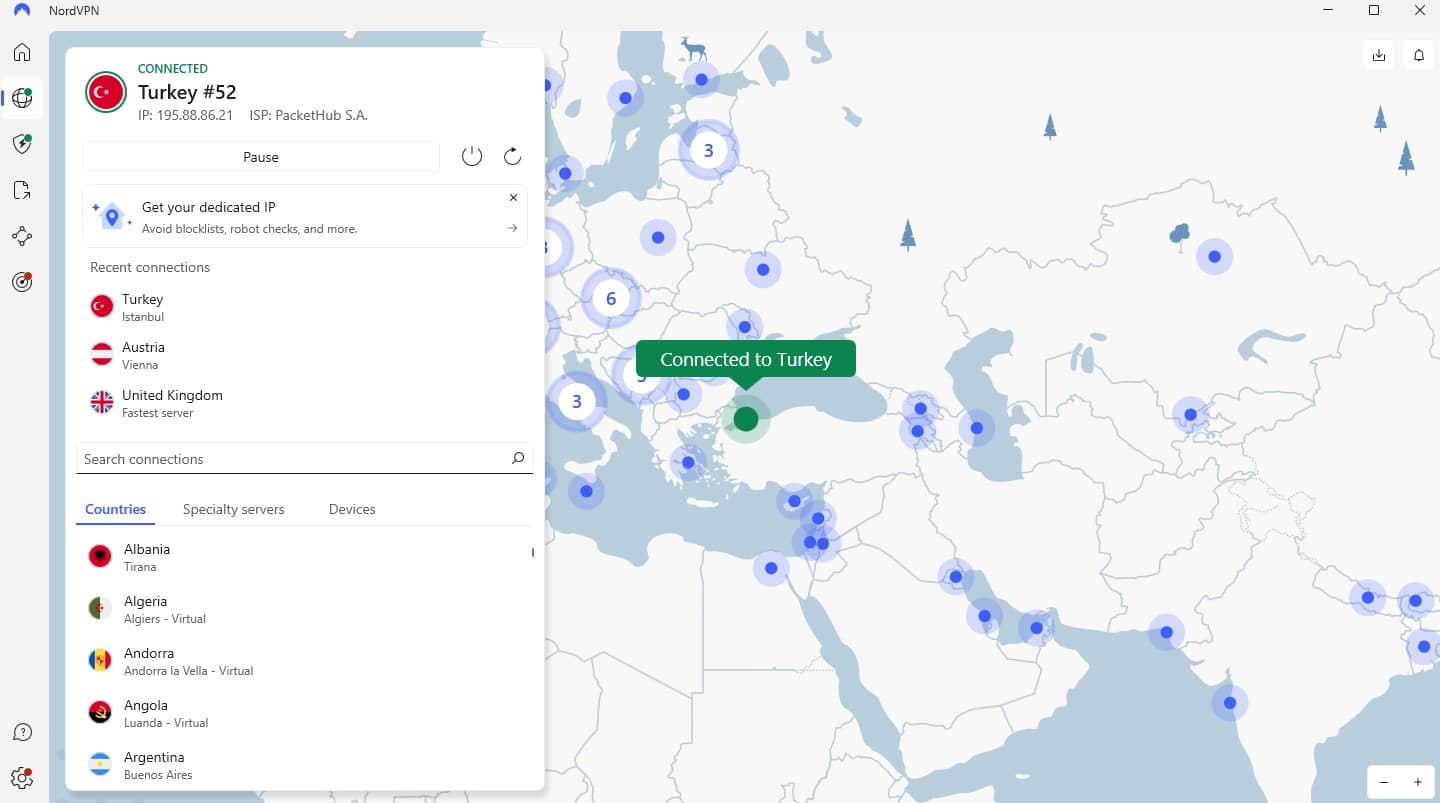Open the file share icon in sidebar
This screenshot has height=803, width=1440.
tap(22, 190)
